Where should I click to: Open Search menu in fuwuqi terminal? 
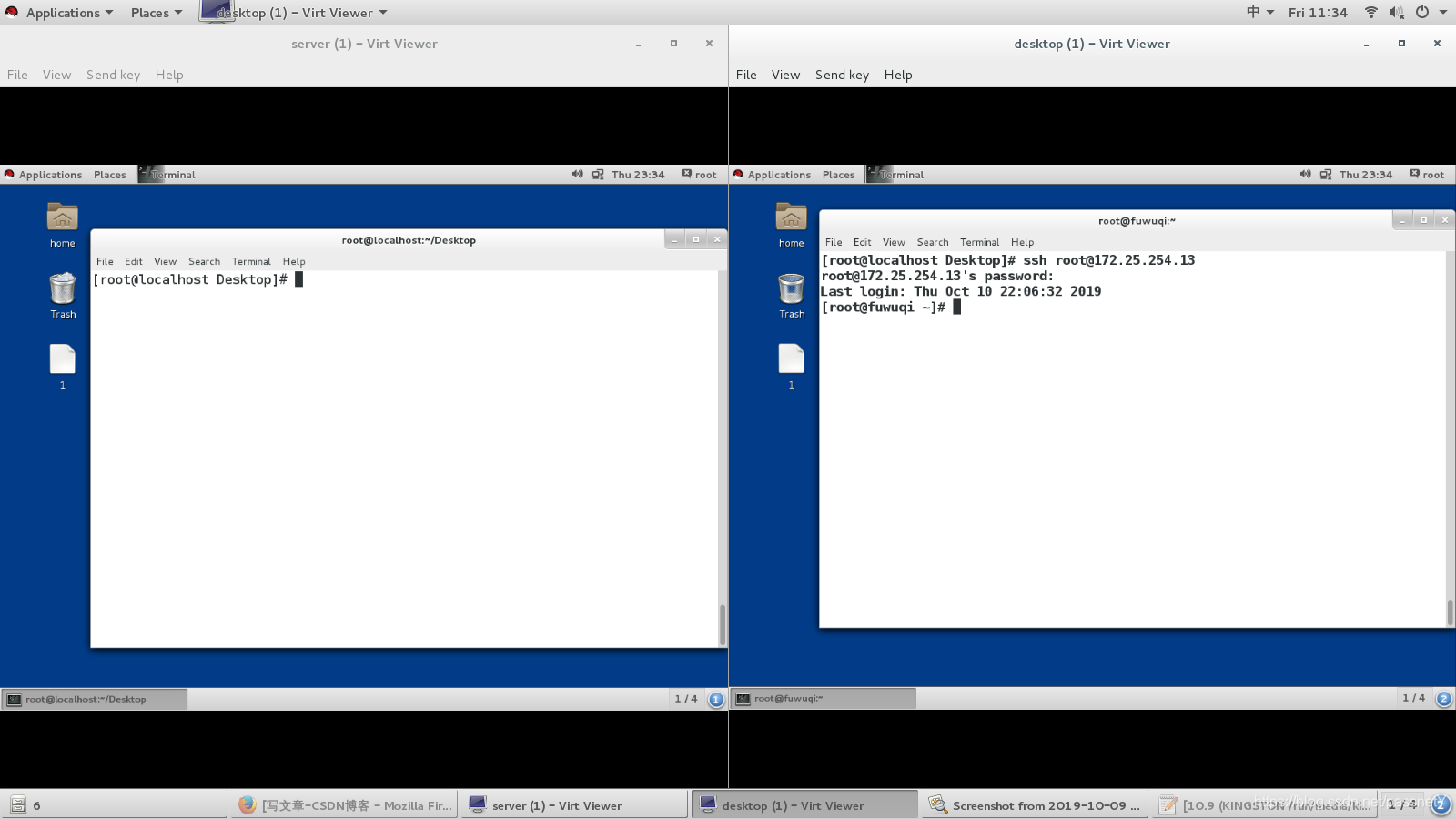[x=933, y=242]
